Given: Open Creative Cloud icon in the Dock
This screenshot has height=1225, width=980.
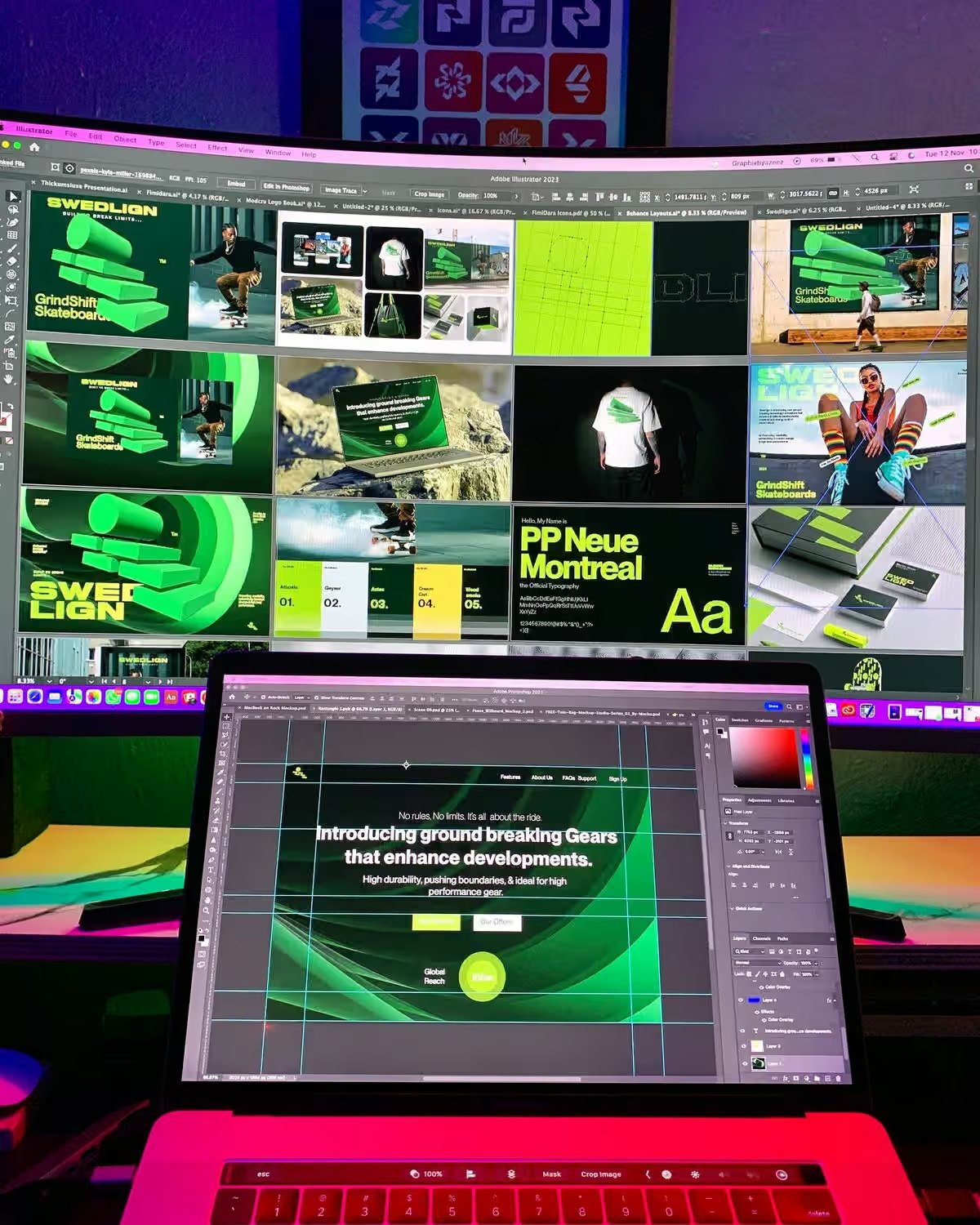Looking at the screenshot, I should [849, 710].
